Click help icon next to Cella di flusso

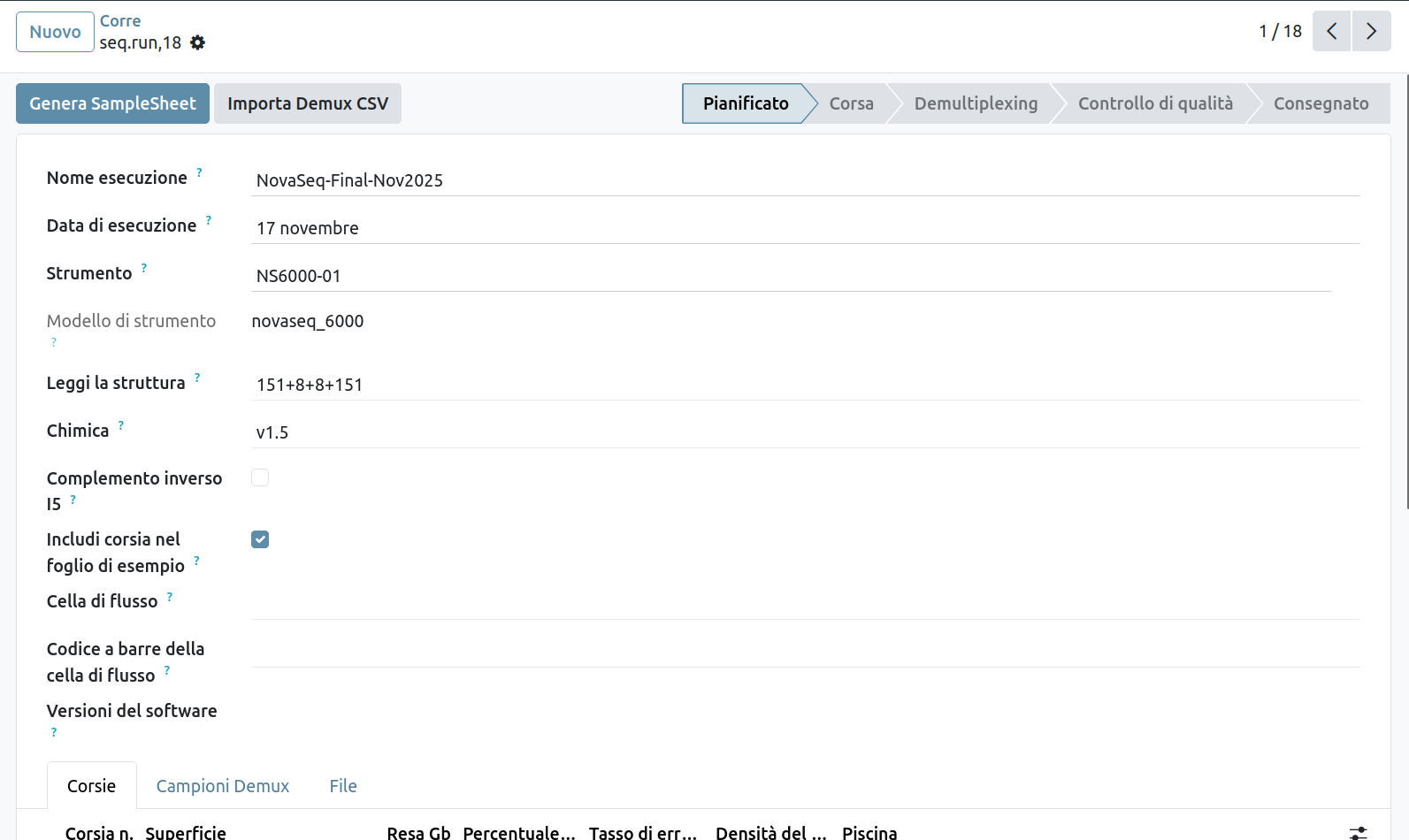pos(170,597)
